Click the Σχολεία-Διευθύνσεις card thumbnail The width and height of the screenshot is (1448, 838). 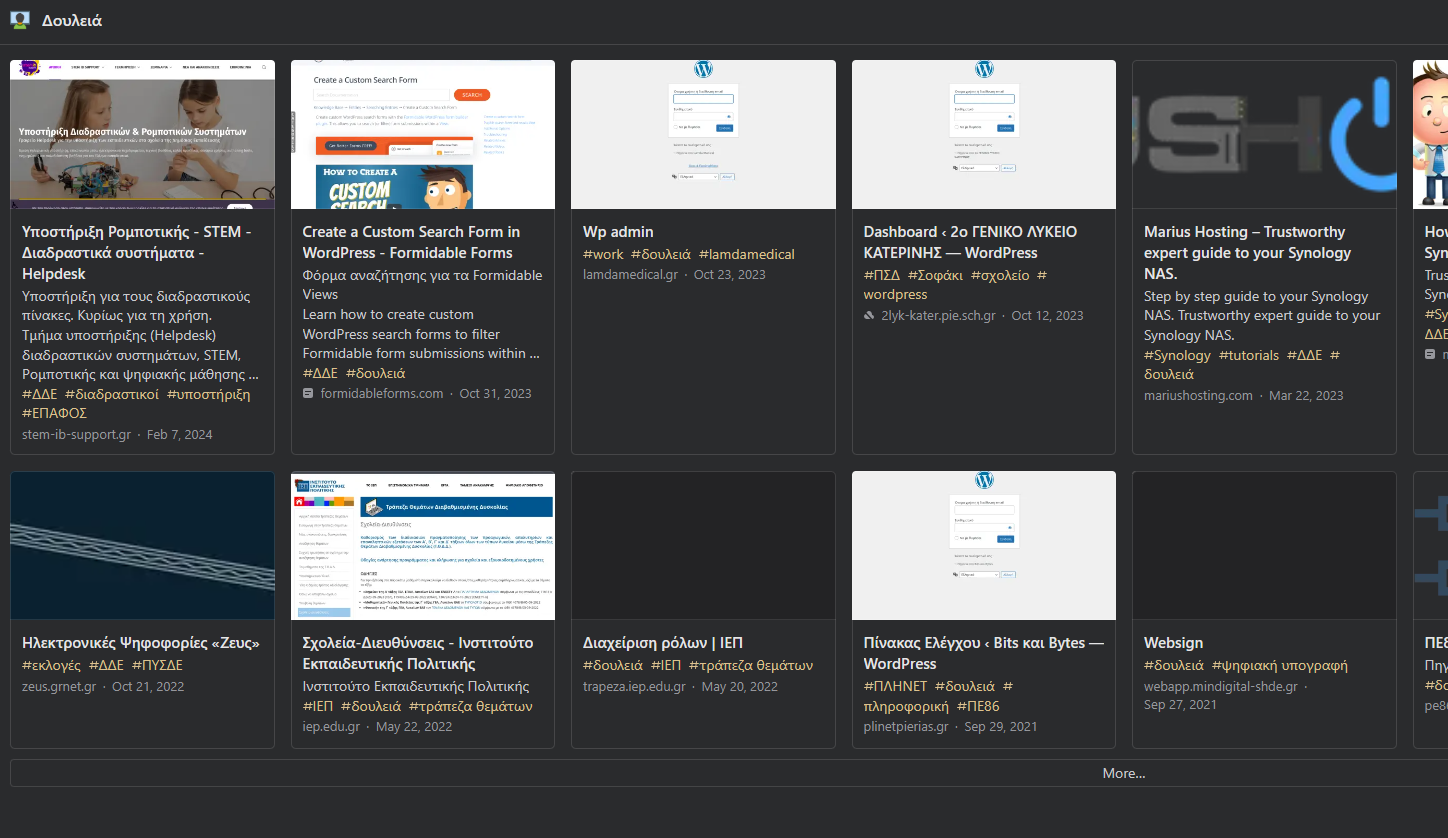tap(423, 546)
